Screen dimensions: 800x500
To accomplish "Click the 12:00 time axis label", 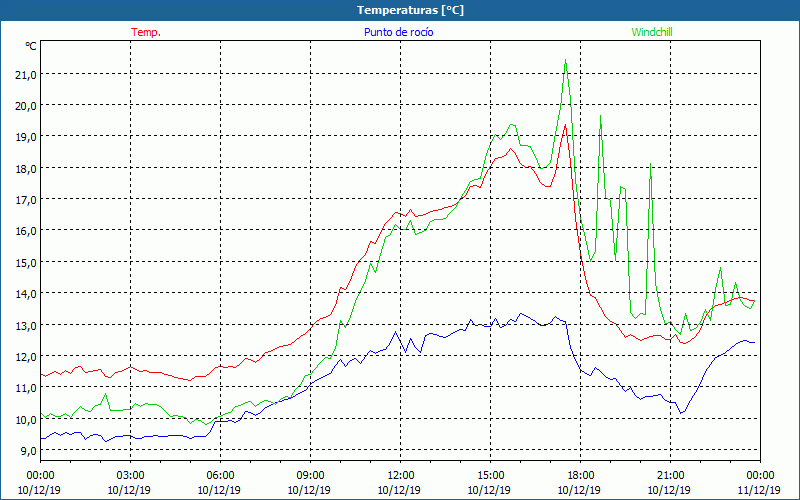I will coord(401,476).
